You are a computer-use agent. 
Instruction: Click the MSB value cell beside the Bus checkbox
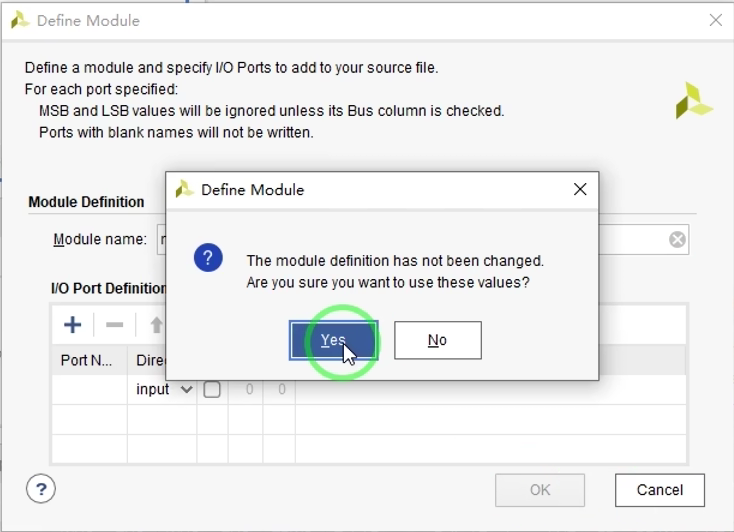tap(246, 389)
